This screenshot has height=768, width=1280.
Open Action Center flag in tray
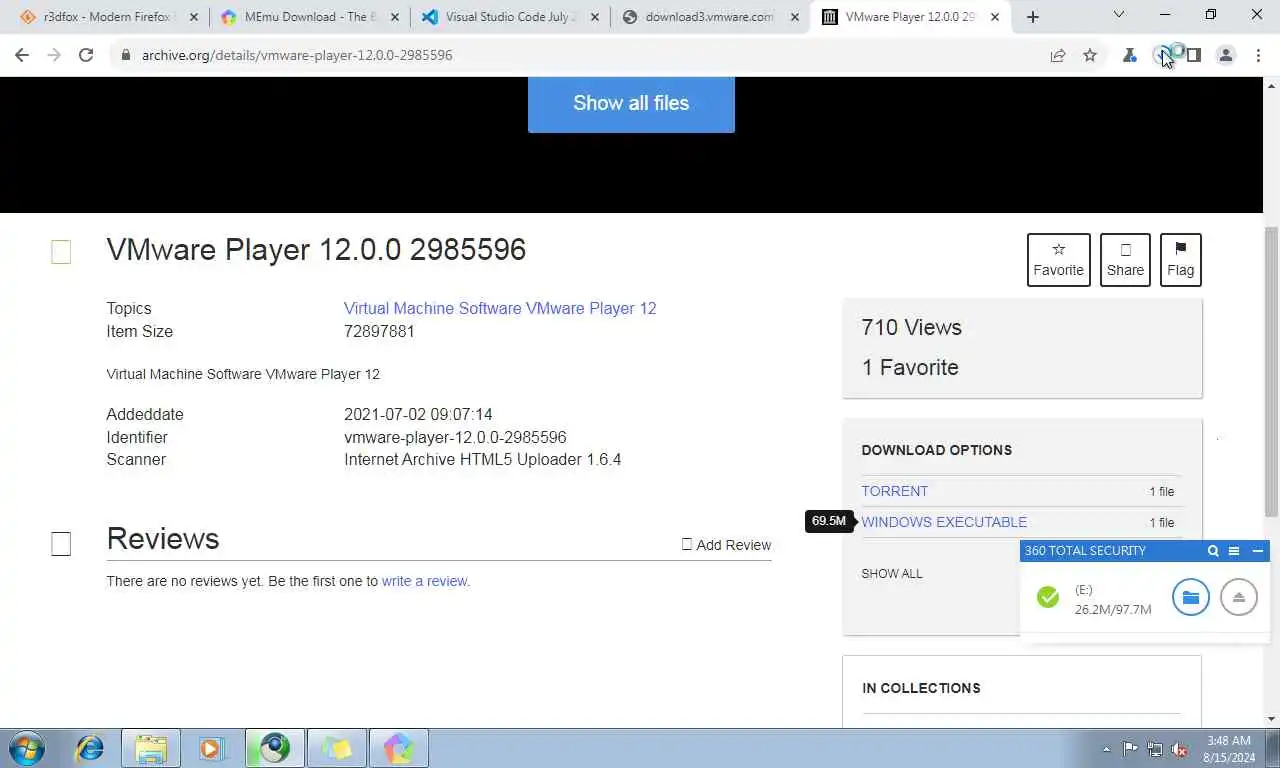click(x=1130, y=749)
